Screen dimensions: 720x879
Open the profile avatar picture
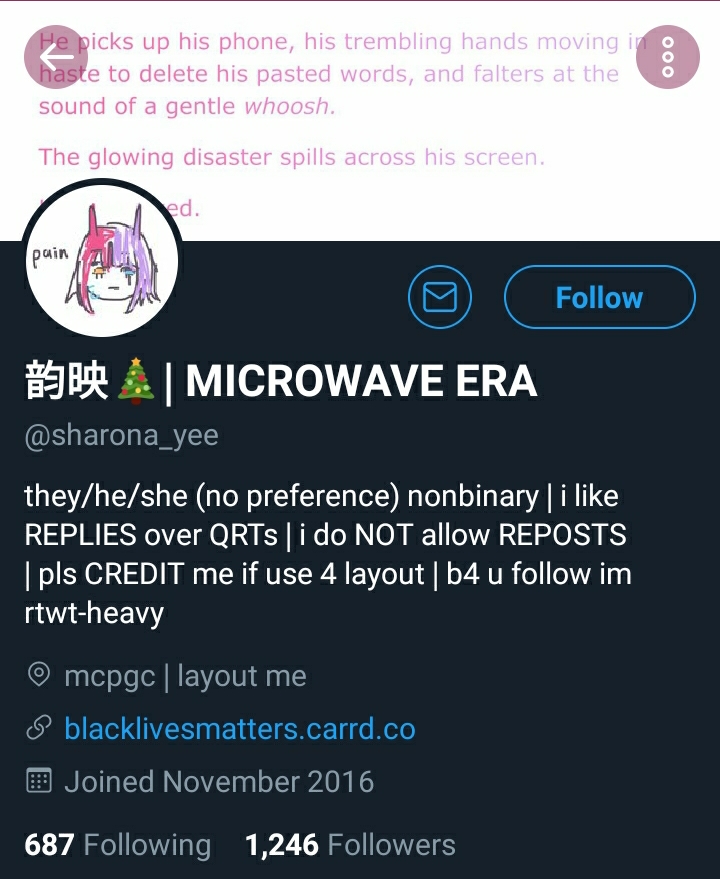pyautogui.click(x=102, y=260)
